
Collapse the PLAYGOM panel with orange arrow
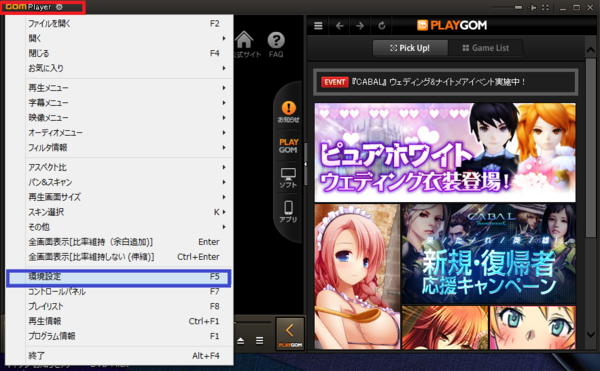pyautogui.click(x=290, y=333)
